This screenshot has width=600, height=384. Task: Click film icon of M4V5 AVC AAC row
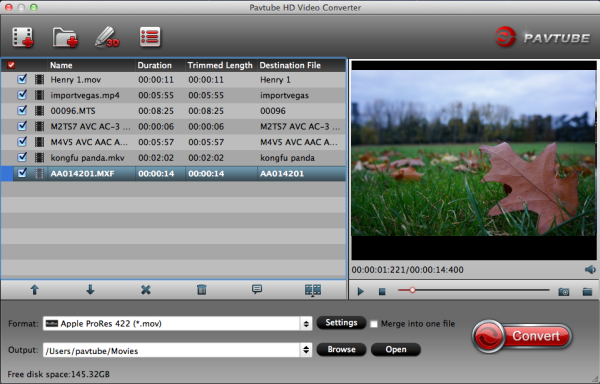[39, 142]
